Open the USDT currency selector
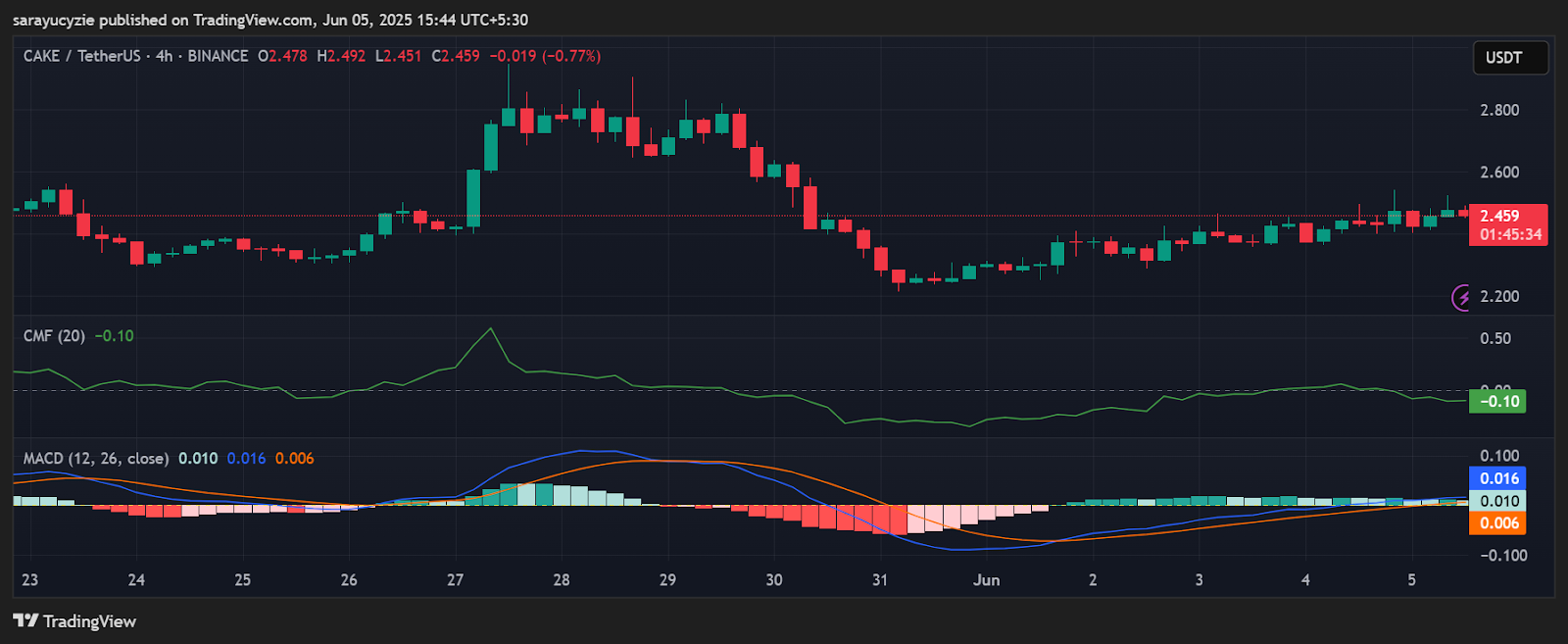The width and height of the screenshot is (1568, 644). [1509, 58]
